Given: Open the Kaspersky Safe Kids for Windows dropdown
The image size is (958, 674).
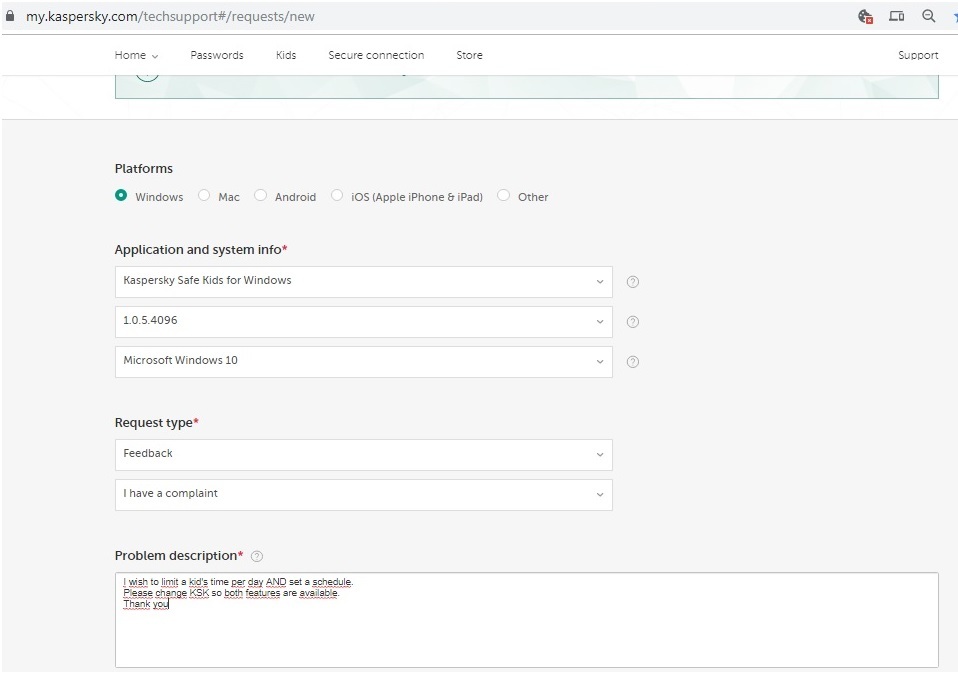Looking at the screenshot, I should click(x=363, y=281).
